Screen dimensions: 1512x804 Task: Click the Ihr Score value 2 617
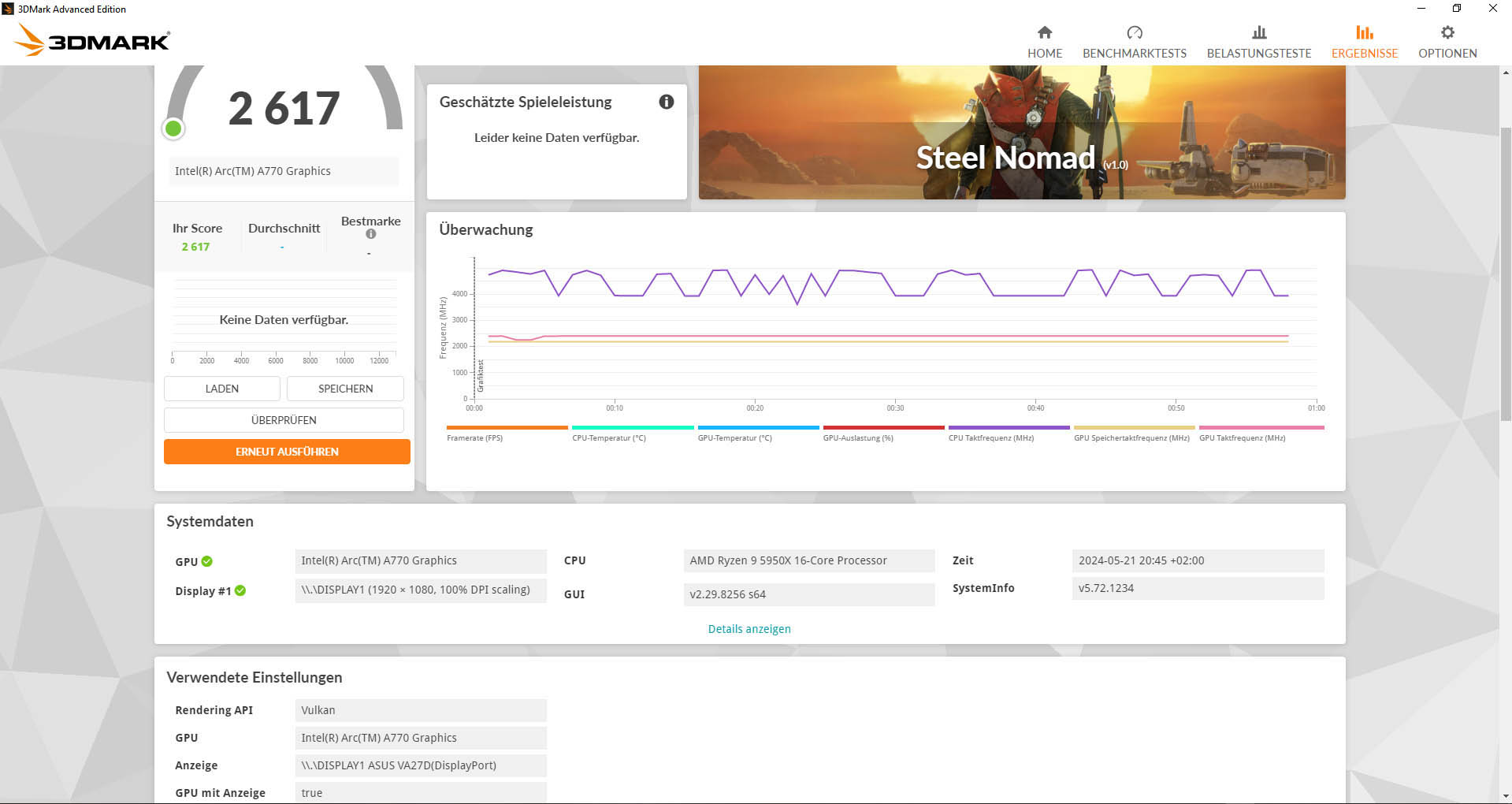[x=195, y=247]
